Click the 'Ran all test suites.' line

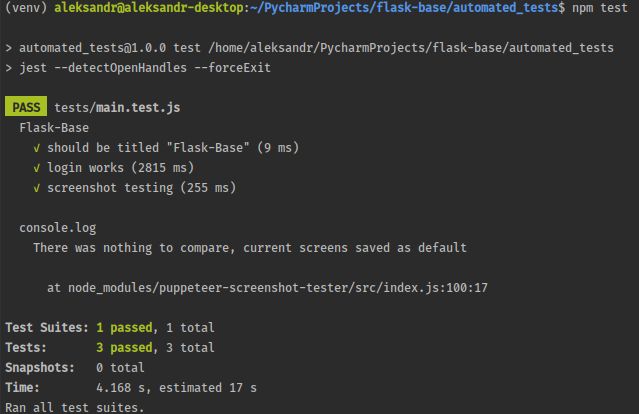click(x=75, y=407)
